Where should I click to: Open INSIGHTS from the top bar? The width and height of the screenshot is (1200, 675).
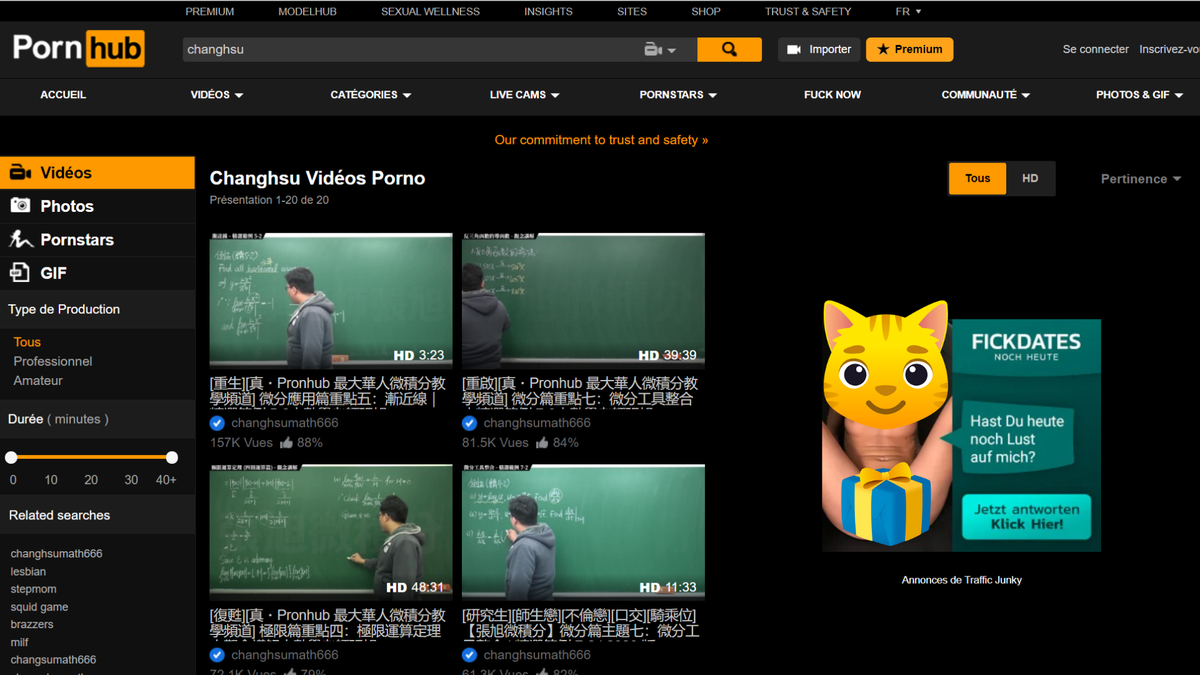point(548,12)
